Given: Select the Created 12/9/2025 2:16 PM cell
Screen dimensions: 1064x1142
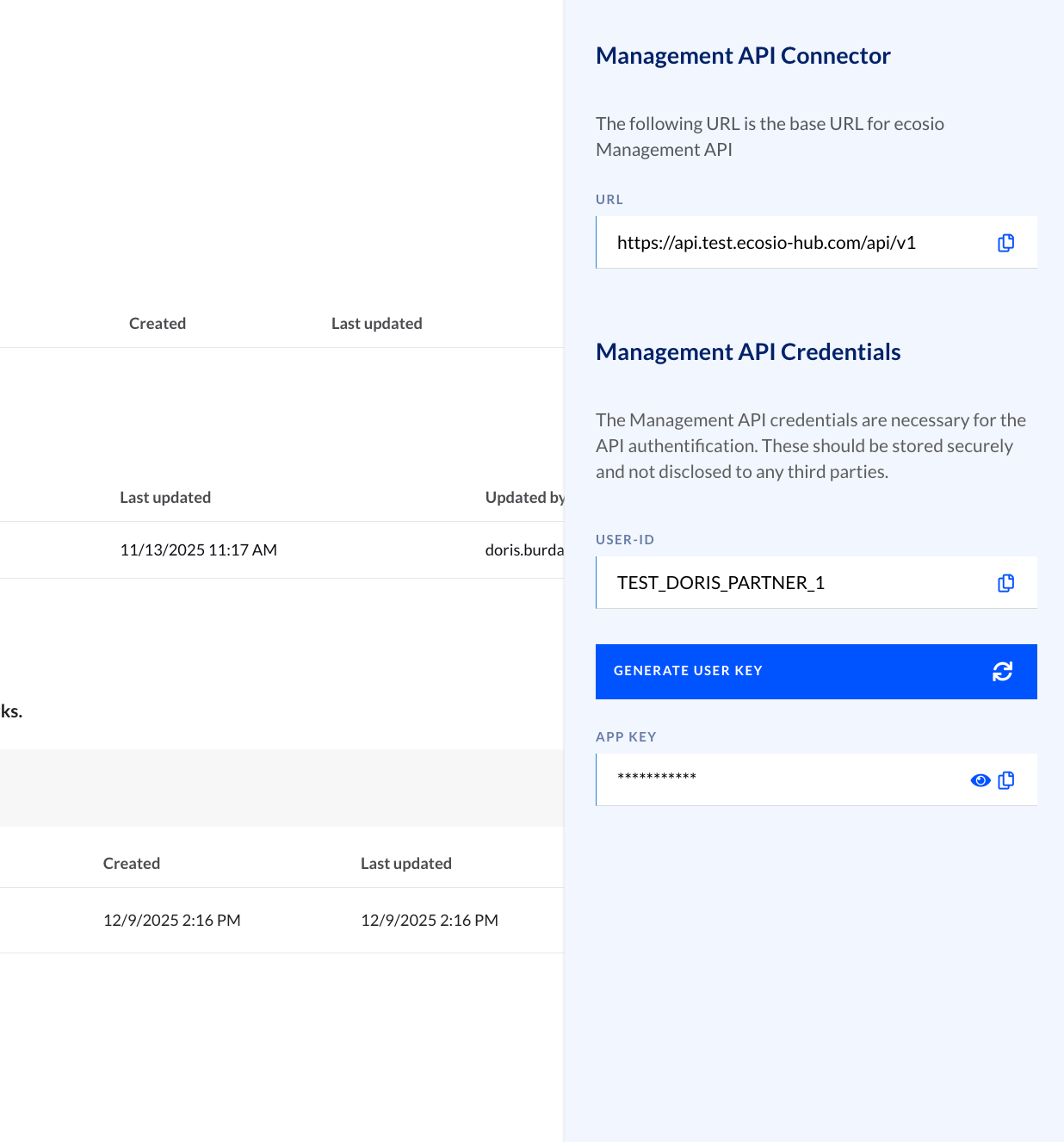Looking at the screenshot, I should (172, 921).
